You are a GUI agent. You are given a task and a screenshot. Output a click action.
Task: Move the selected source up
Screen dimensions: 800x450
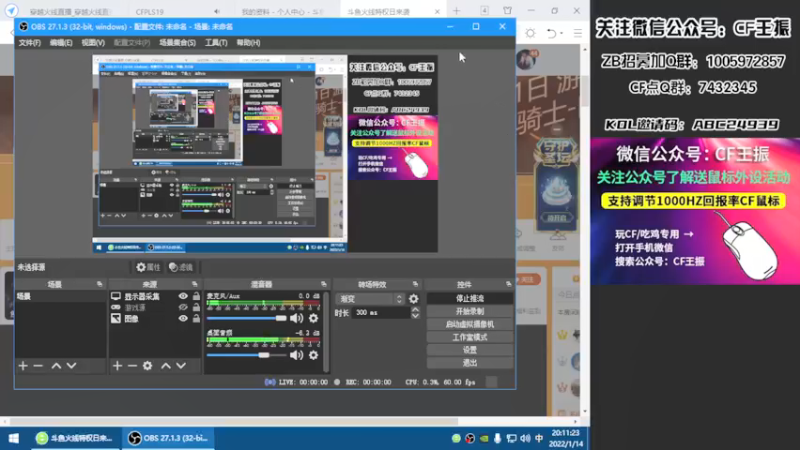(166, 366)
